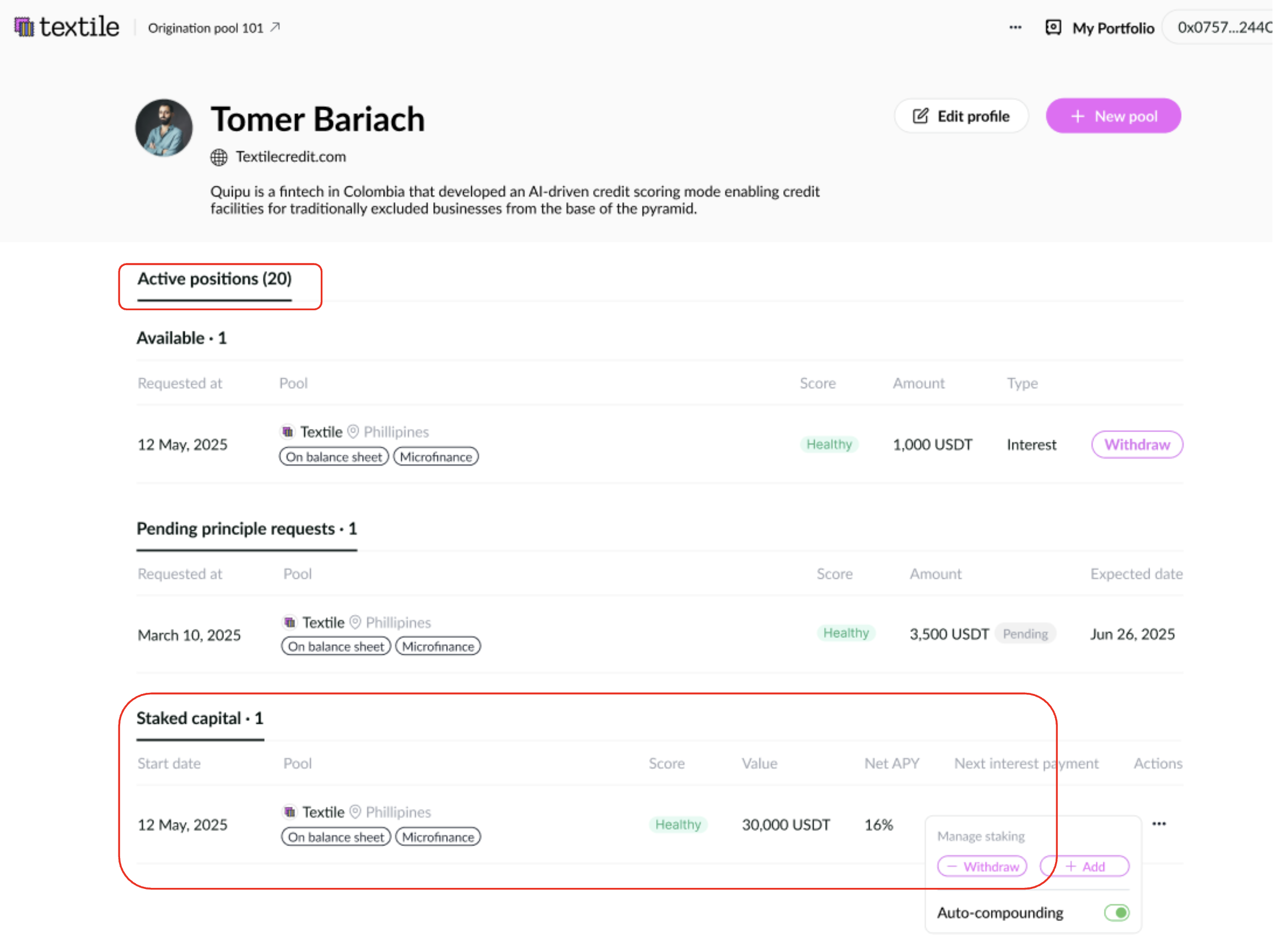
Task: Withdraw the 1,000 USDT available interest
Action: (x=1137, y=444)
